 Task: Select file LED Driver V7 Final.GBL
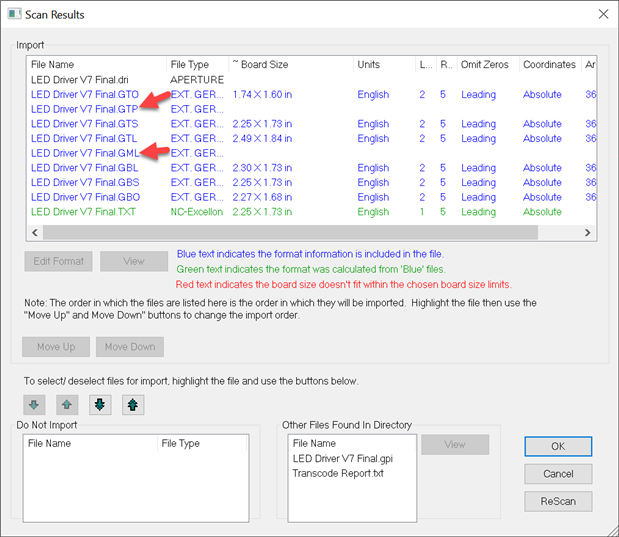pyautogui.click(x=84, y=168)
